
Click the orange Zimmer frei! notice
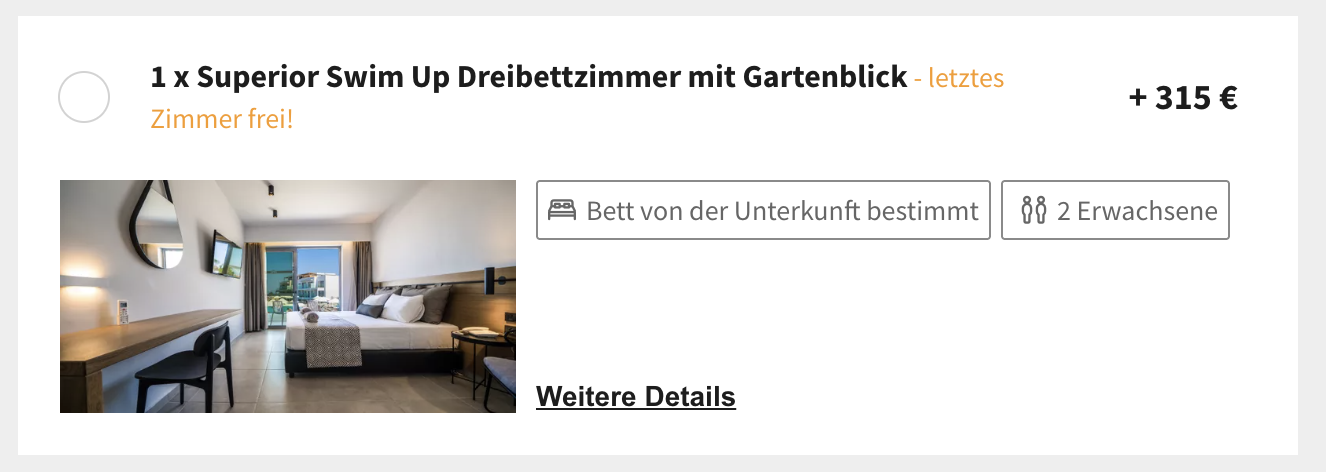click(x=222, y=120)
